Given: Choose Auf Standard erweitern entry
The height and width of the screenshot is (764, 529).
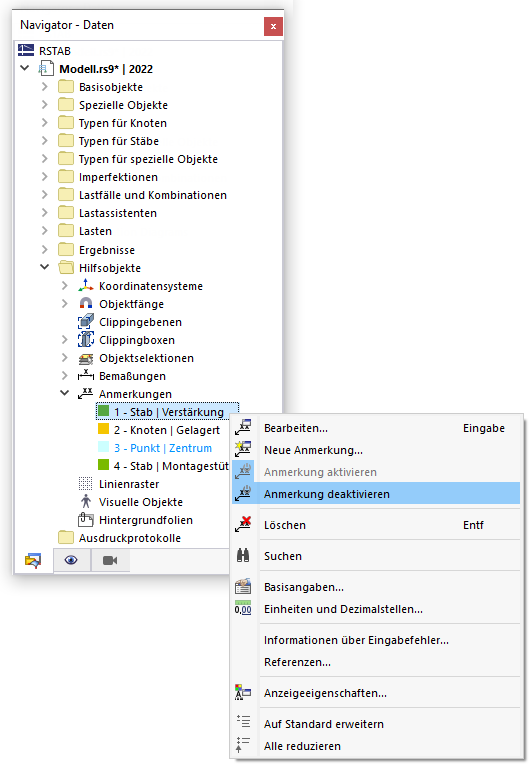Looking at the screenshot, I should (376, 724).
